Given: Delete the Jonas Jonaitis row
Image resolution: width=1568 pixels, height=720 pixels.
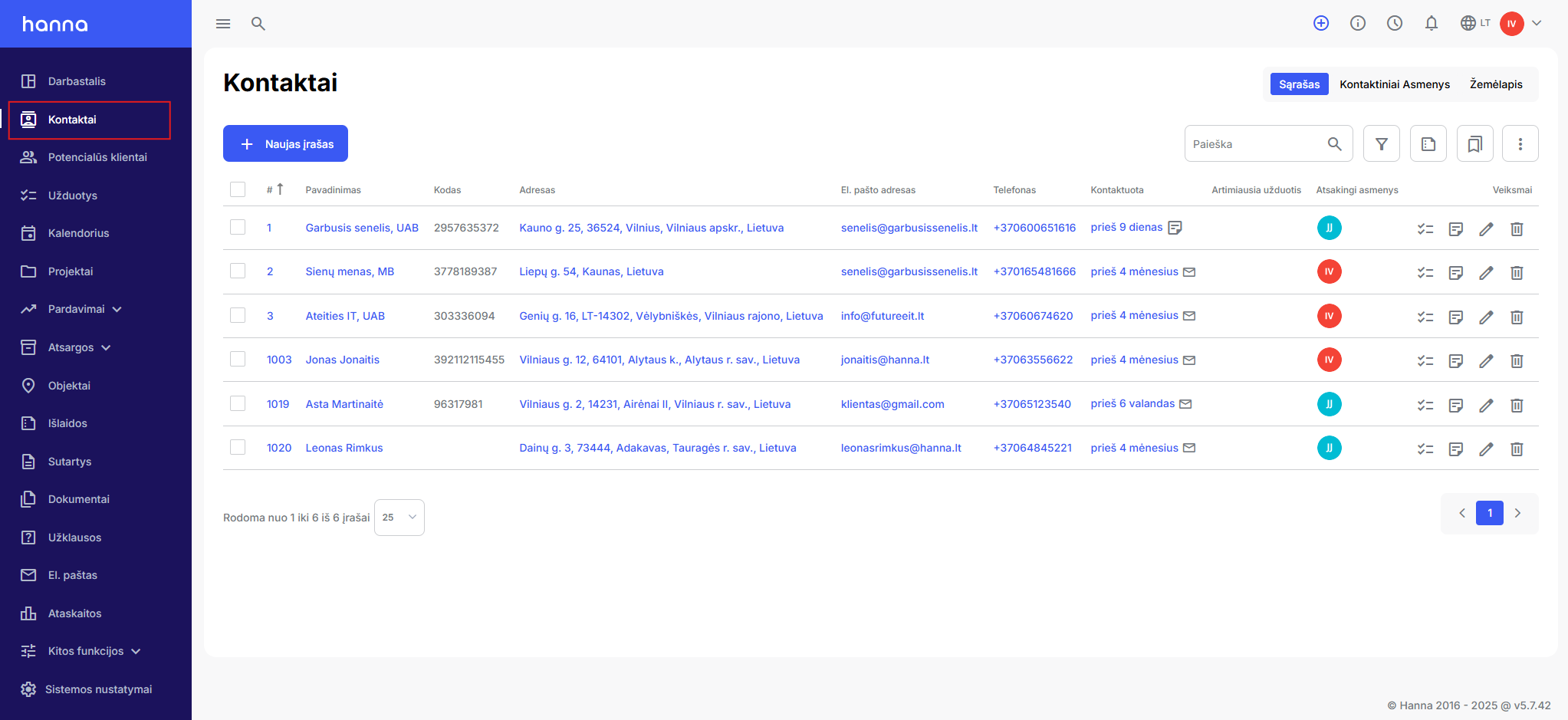Looking at the screenshot, I should coord(1517,360).
